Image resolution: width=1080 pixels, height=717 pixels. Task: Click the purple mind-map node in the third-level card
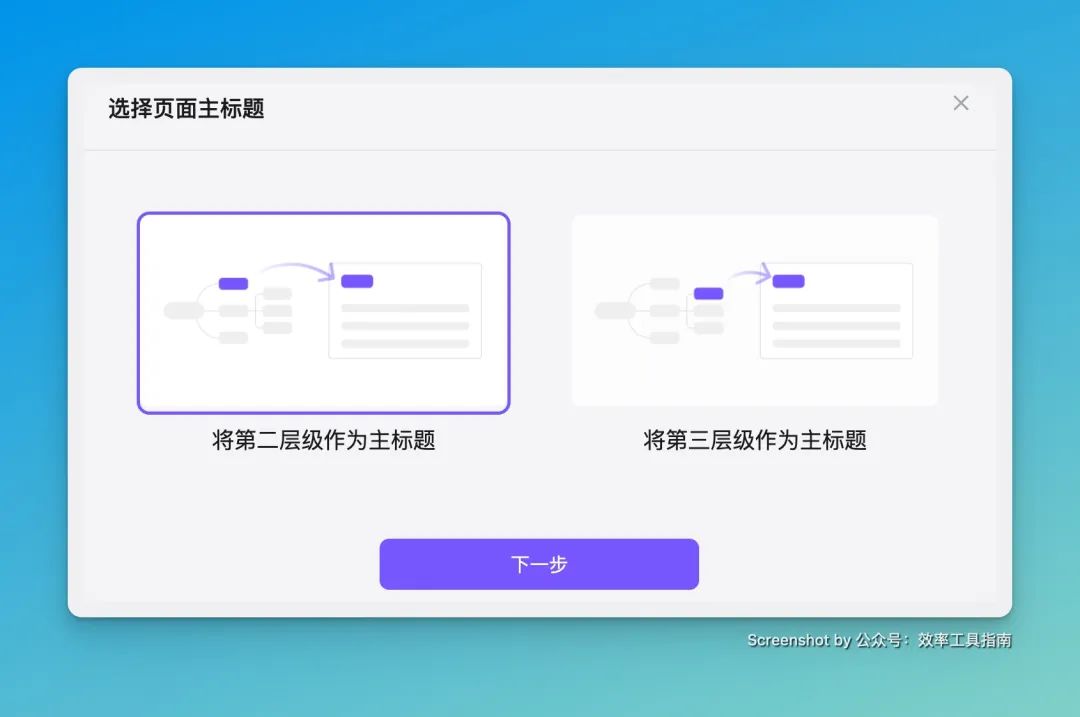(x=708, y=294)
